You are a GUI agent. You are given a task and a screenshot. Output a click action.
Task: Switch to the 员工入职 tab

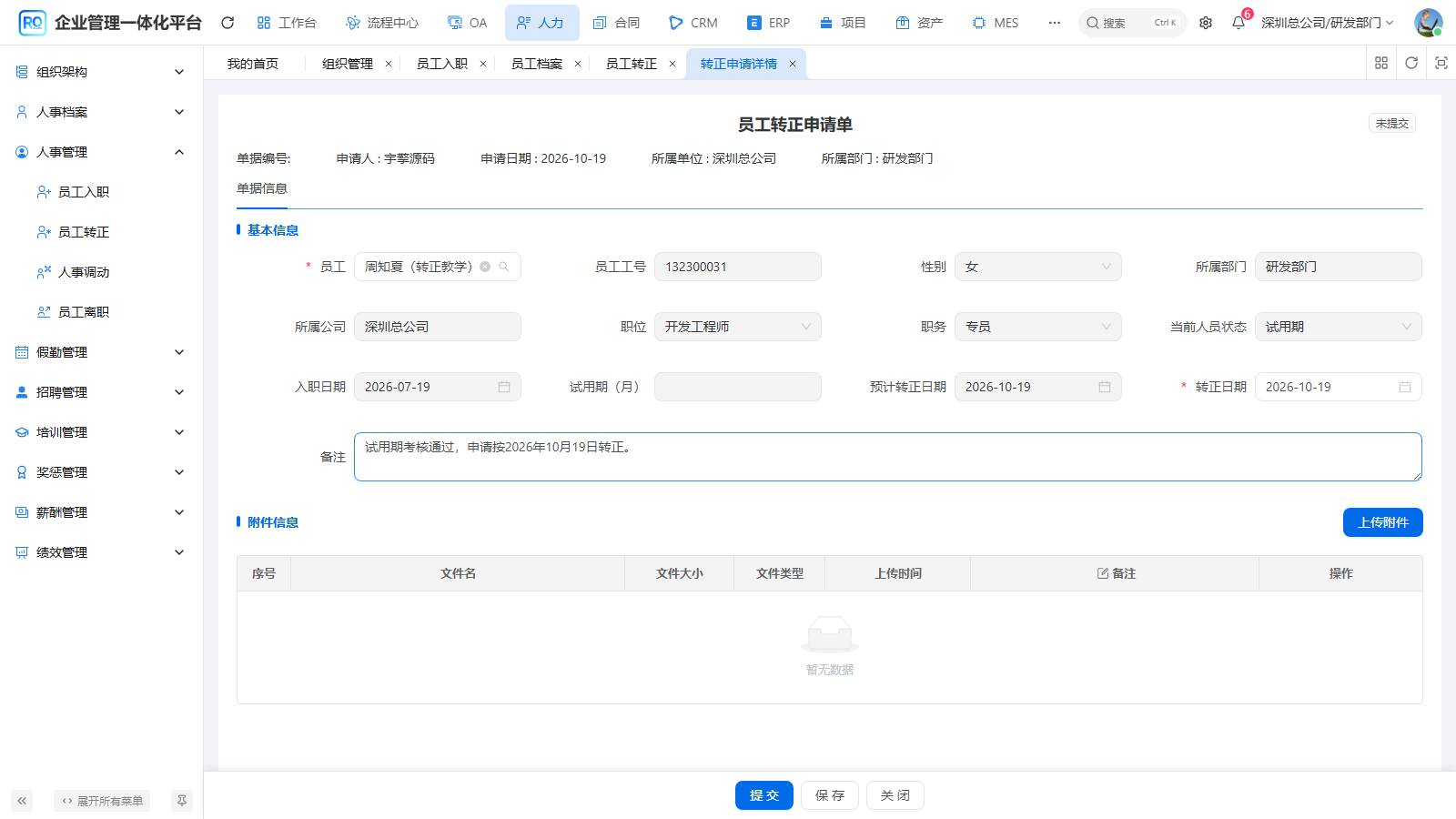[x=442, y=64]
